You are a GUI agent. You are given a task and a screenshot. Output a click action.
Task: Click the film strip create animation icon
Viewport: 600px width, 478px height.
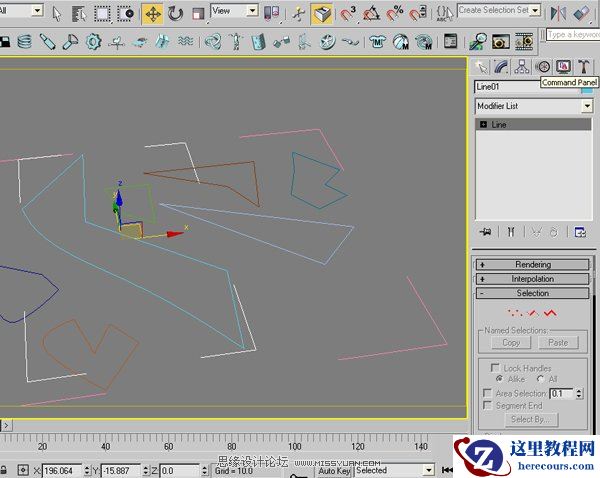coord(524,42)
